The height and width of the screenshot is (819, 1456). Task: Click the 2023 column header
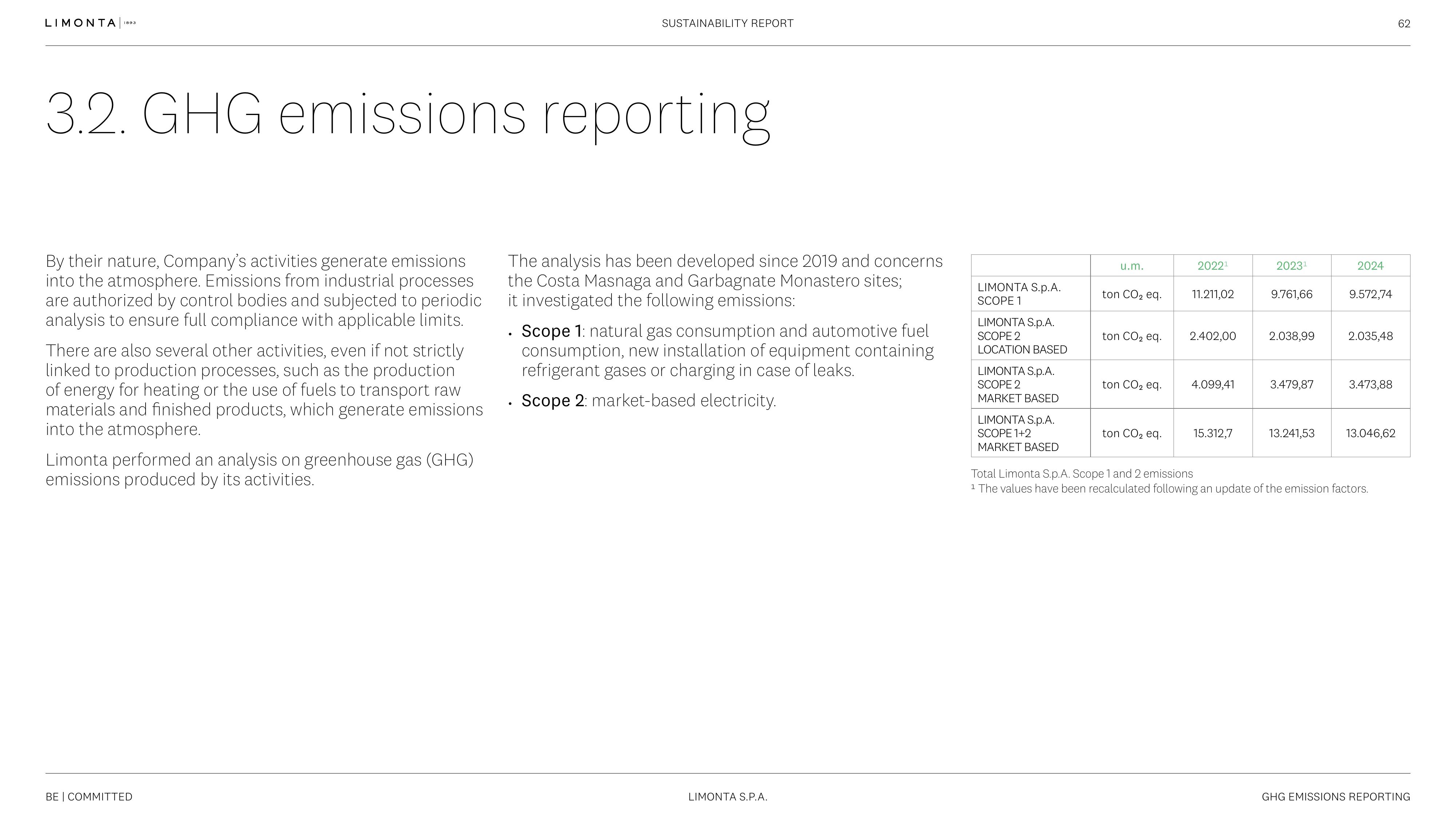[x=1291, y=266]
